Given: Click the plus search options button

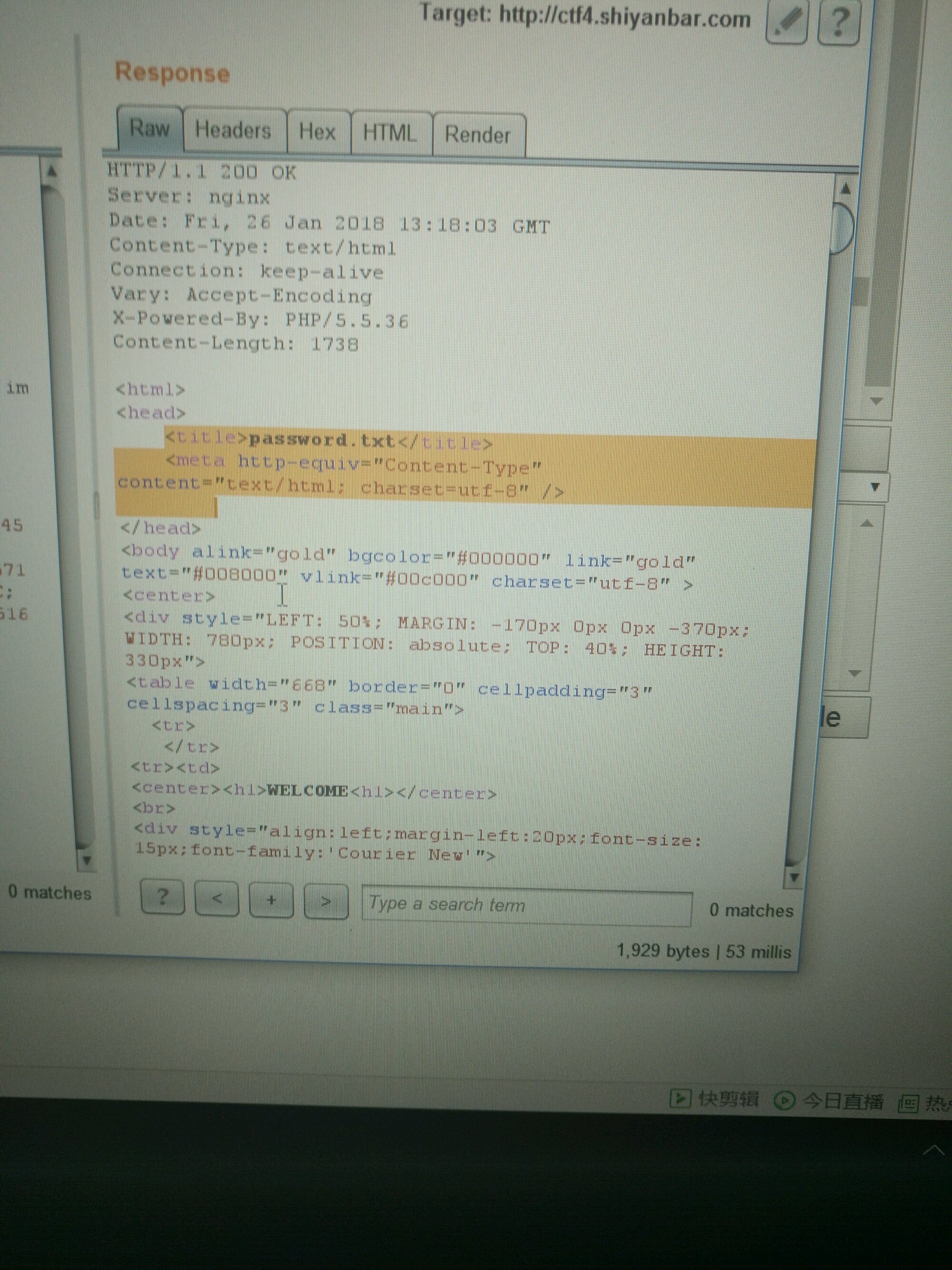Looking at the screenshot, I should 271,900.
